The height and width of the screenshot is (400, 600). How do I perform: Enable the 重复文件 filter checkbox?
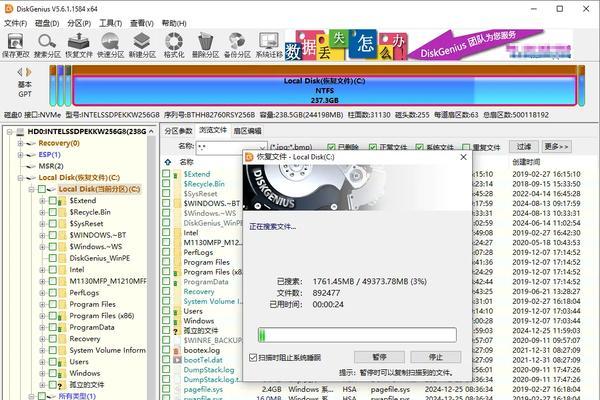pyautogui.click(x=466, y=147)
